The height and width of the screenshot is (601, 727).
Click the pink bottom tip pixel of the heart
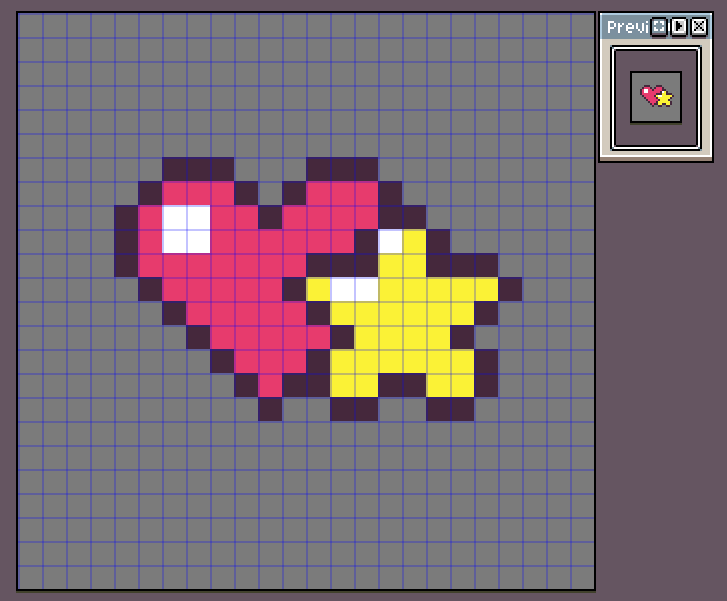tap(270, 385)
